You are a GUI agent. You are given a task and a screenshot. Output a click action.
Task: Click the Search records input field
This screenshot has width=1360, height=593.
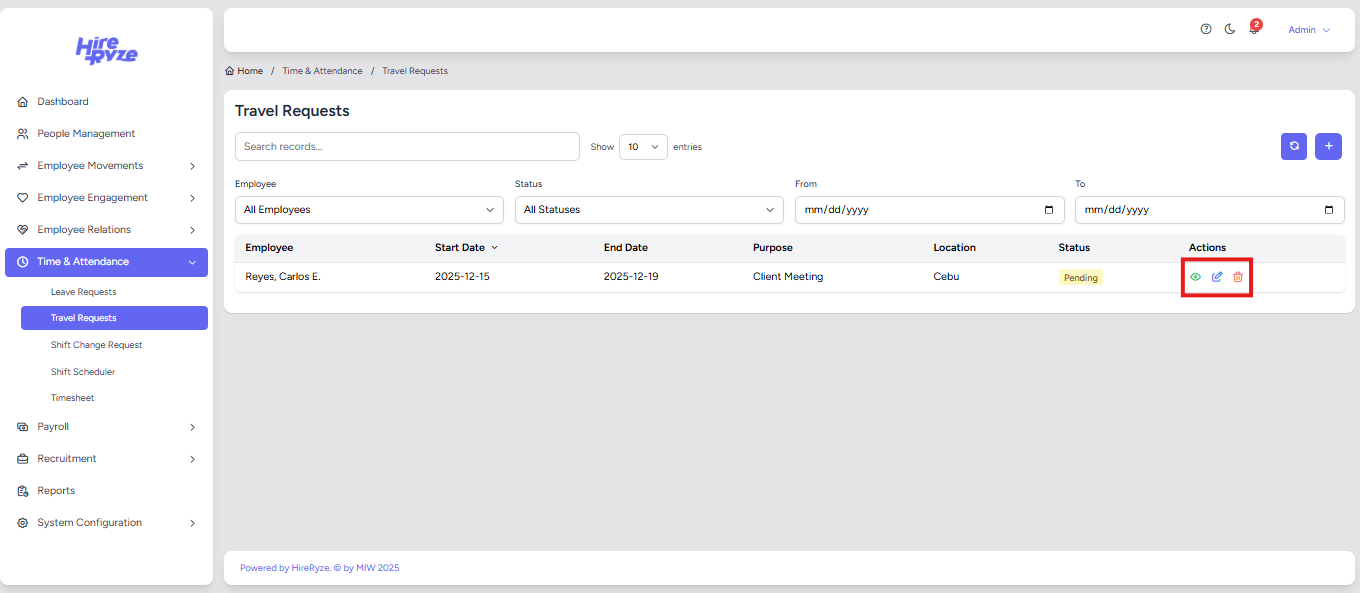click(407, 147)
